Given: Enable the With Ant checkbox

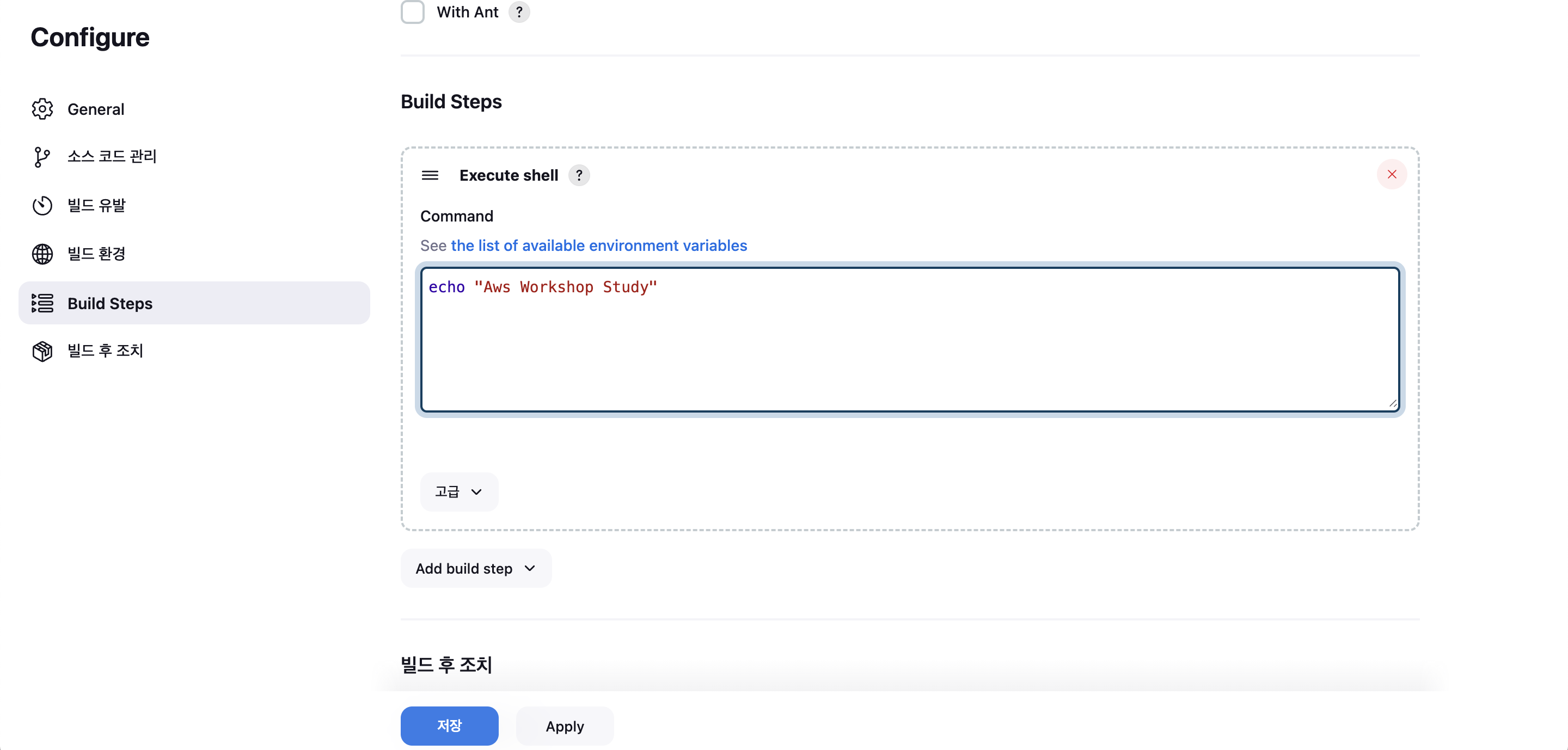Looking at the screenshot, I should tap(412, 11).
